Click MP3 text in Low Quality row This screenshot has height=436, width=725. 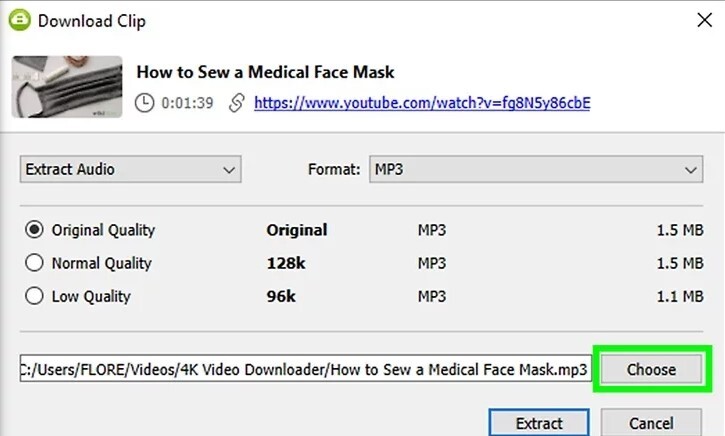tap(432, 296)
